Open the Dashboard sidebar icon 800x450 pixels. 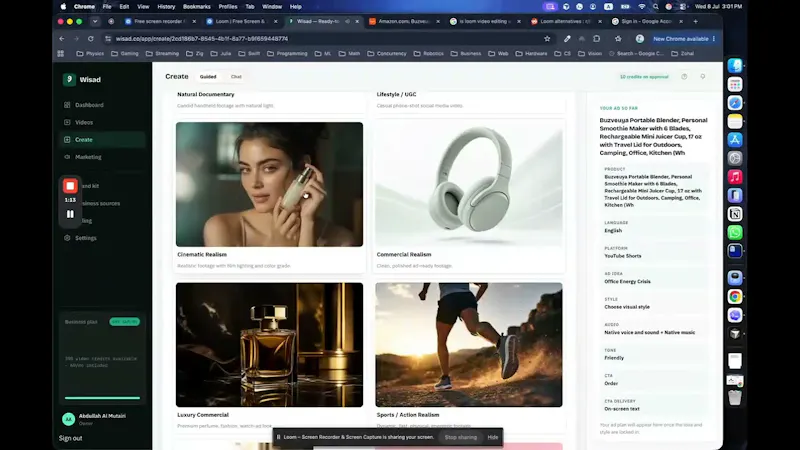[x=67, y=105]
